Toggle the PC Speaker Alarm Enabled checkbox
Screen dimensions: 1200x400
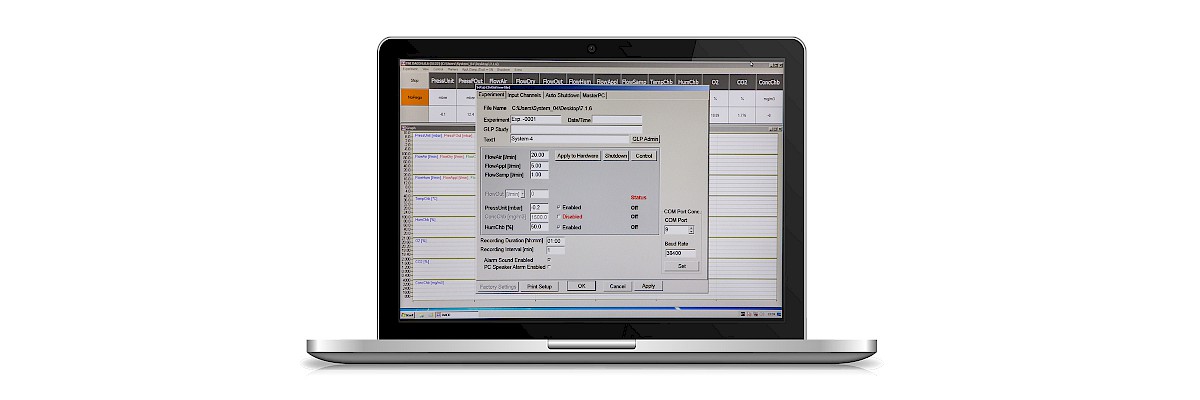pyautogui.click(x=549, y=268)
